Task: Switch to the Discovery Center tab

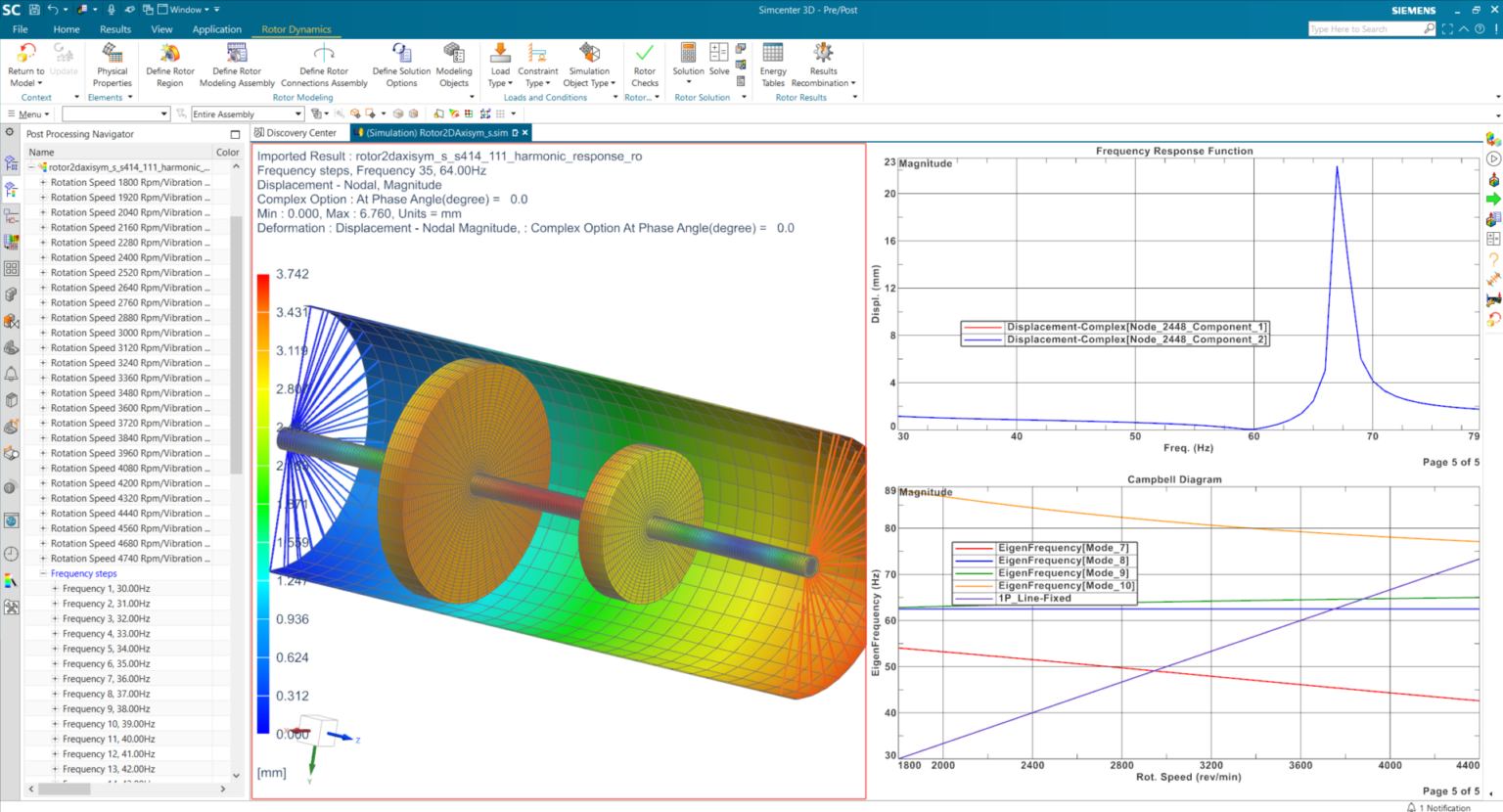Action: tap(296, 133)
